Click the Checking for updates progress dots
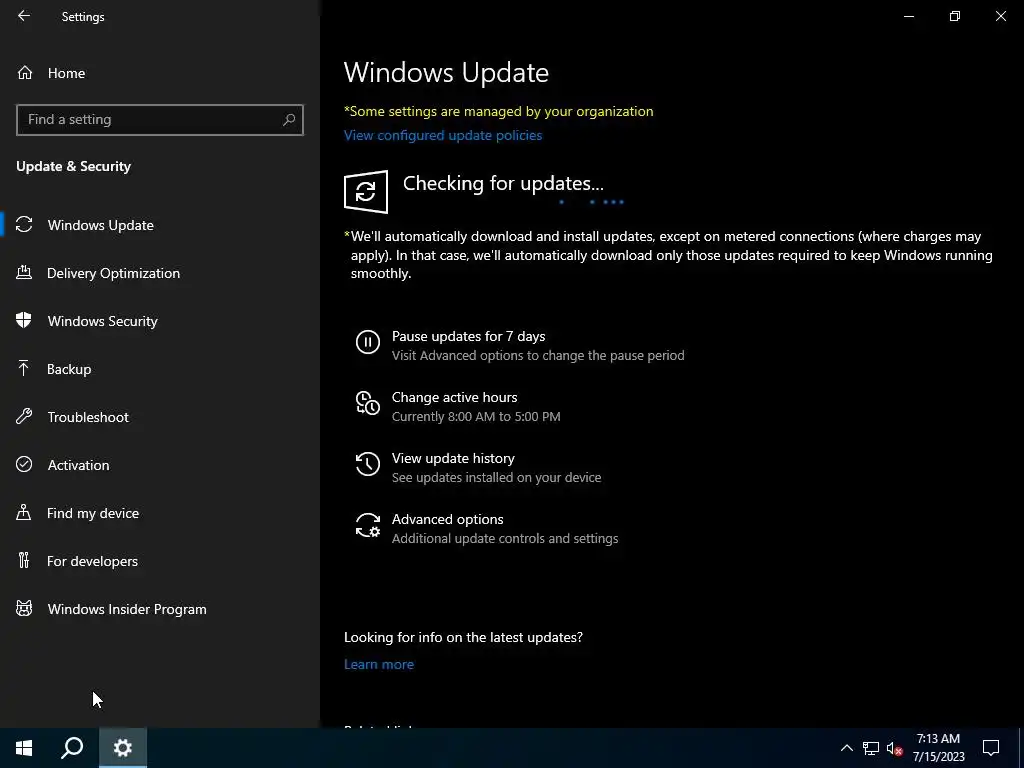 [x=592, y=202]
